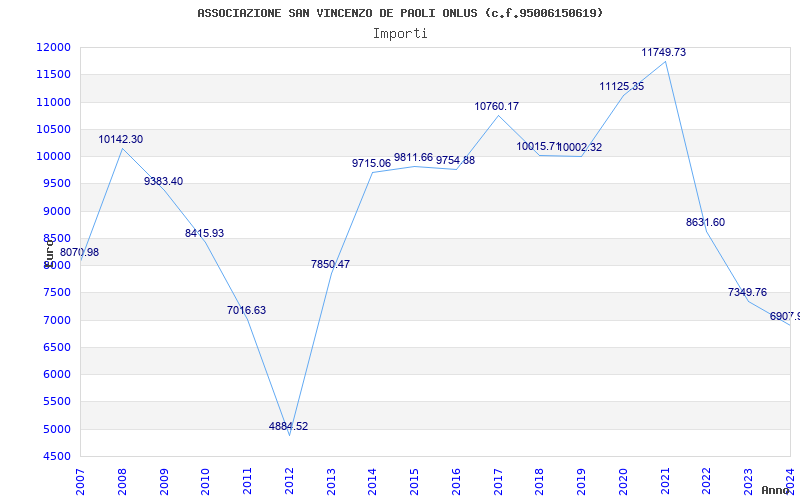The image size is (800, 500).
Task: Click the data label 9754.88
Action: point(455,160)
